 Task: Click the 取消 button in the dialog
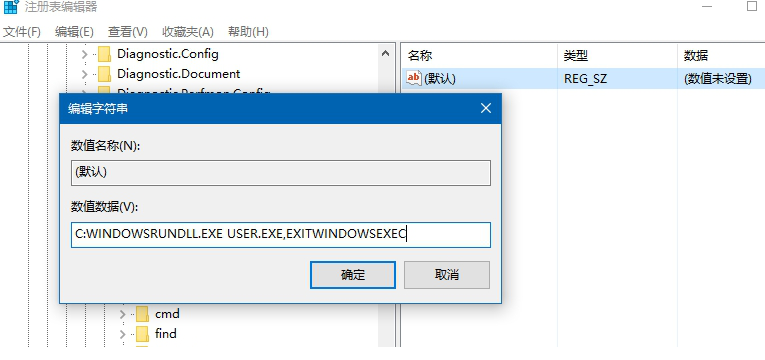447,275
